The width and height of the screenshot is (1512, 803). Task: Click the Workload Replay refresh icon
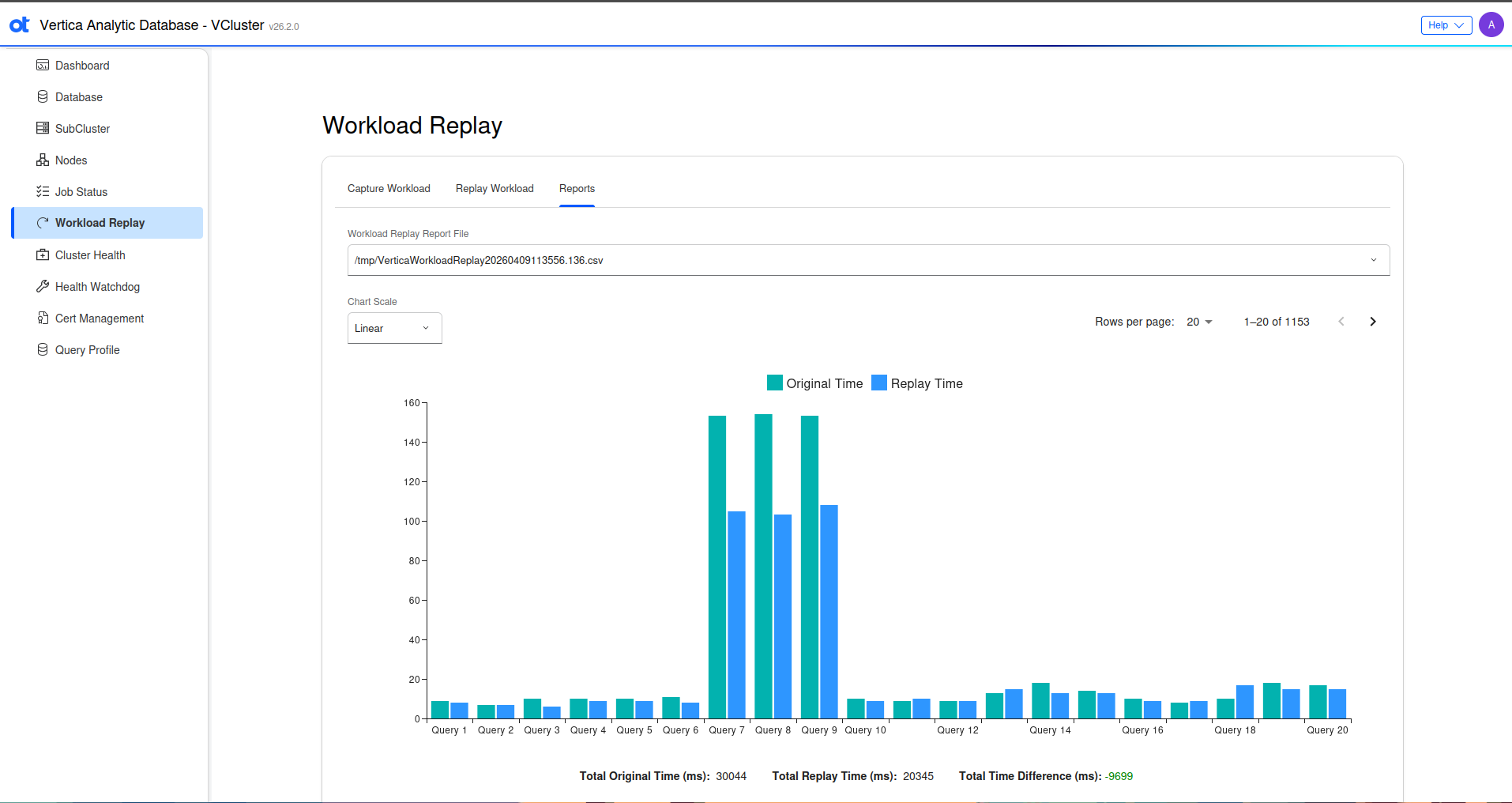pyautogui.click(x=43, y=223)
